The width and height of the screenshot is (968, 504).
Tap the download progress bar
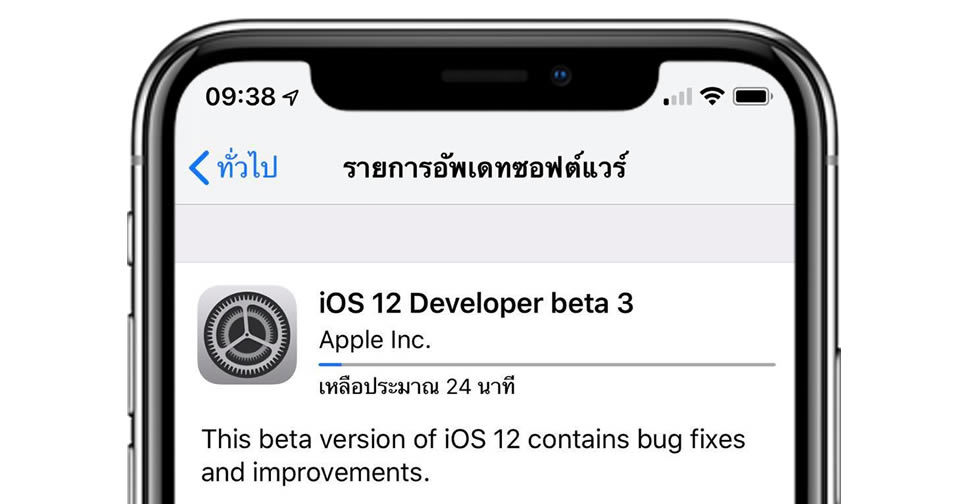pyautogui.click(x=546, y=364)
